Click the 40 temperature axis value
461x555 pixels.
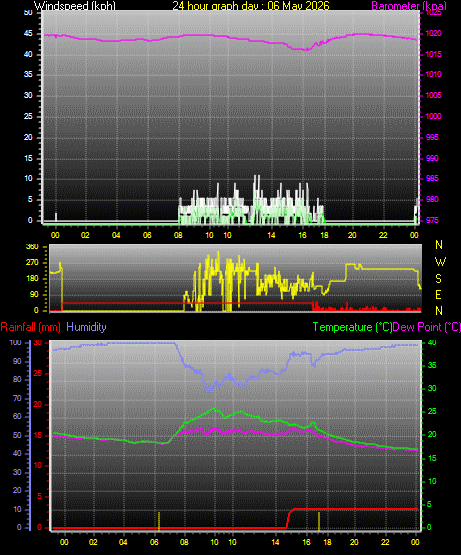(x=432, y=342)
